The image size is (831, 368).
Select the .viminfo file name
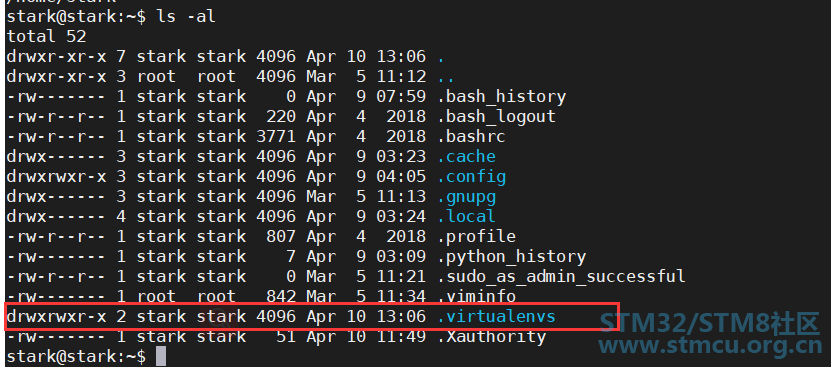(x=476, y=296)
